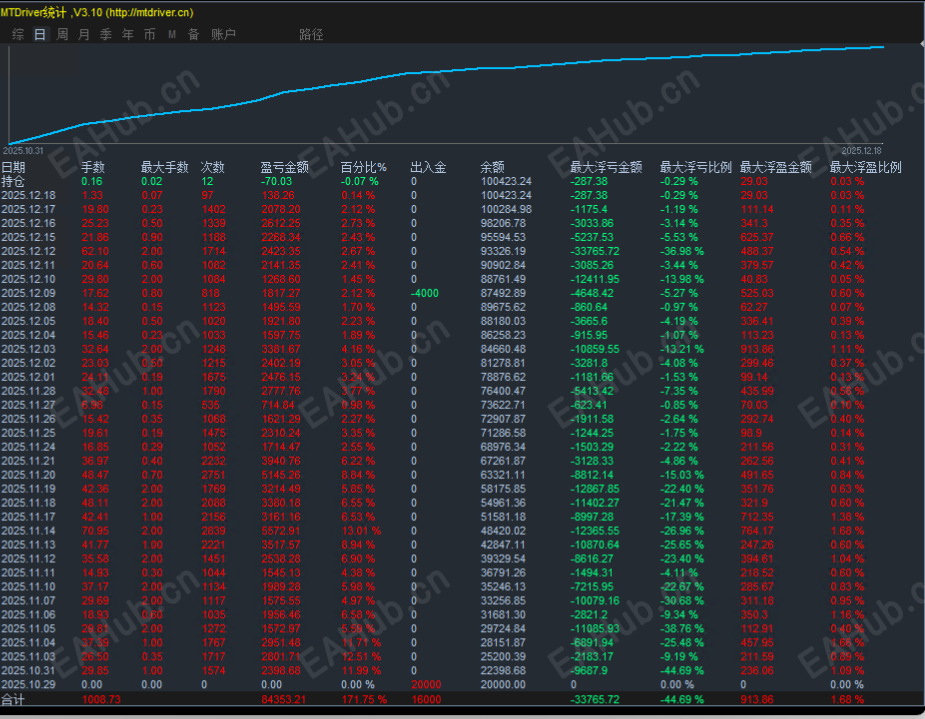Select the 2025.12.12 date cell
The width and height of the screenshot is (925, 719).
tap(28, 251)
